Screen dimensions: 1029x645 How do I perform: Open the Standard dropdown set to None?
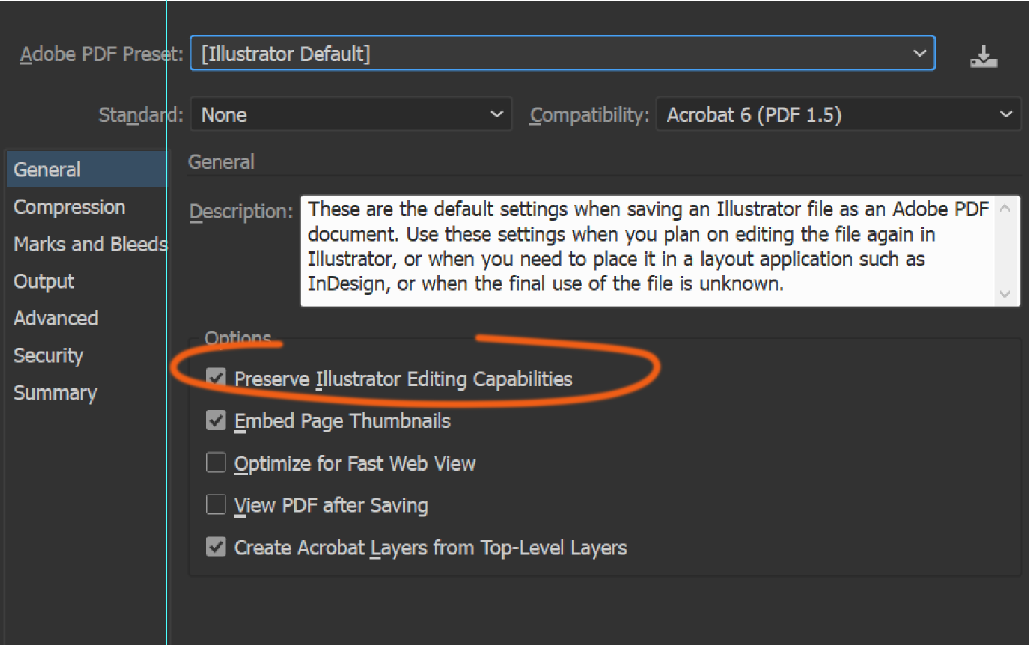tap(350, 115)
